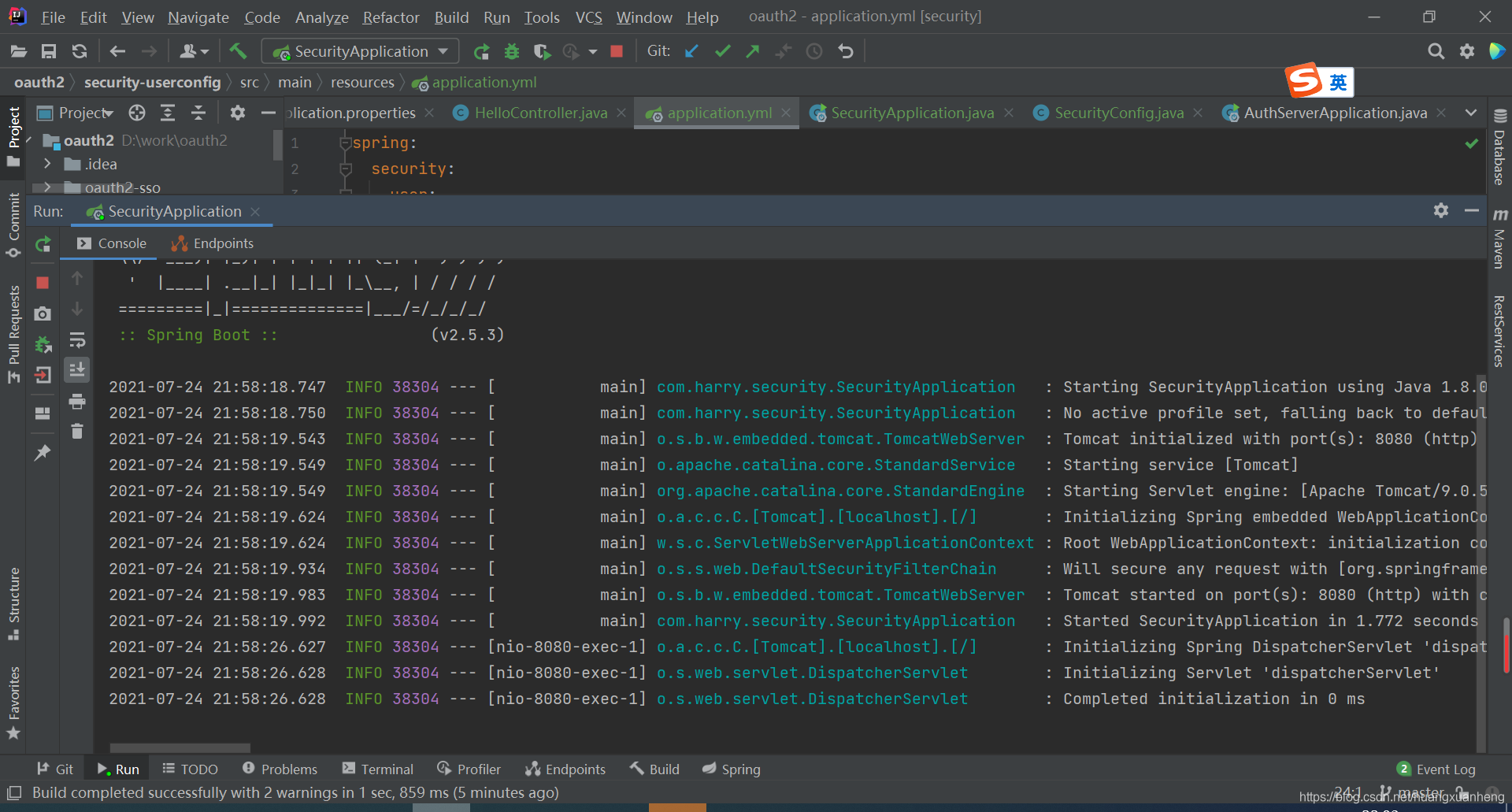Open IDE settings gear in toolbar

coord(1467,52)
